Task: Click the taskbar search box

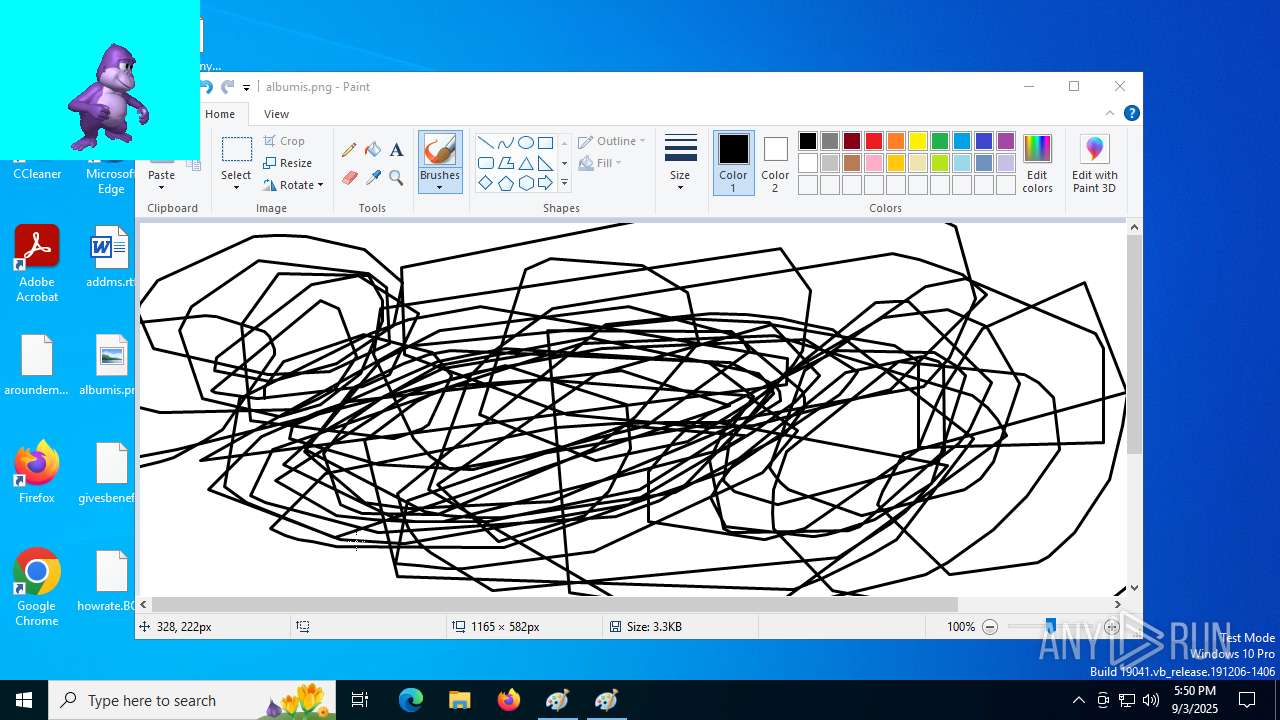Action: 192,700
